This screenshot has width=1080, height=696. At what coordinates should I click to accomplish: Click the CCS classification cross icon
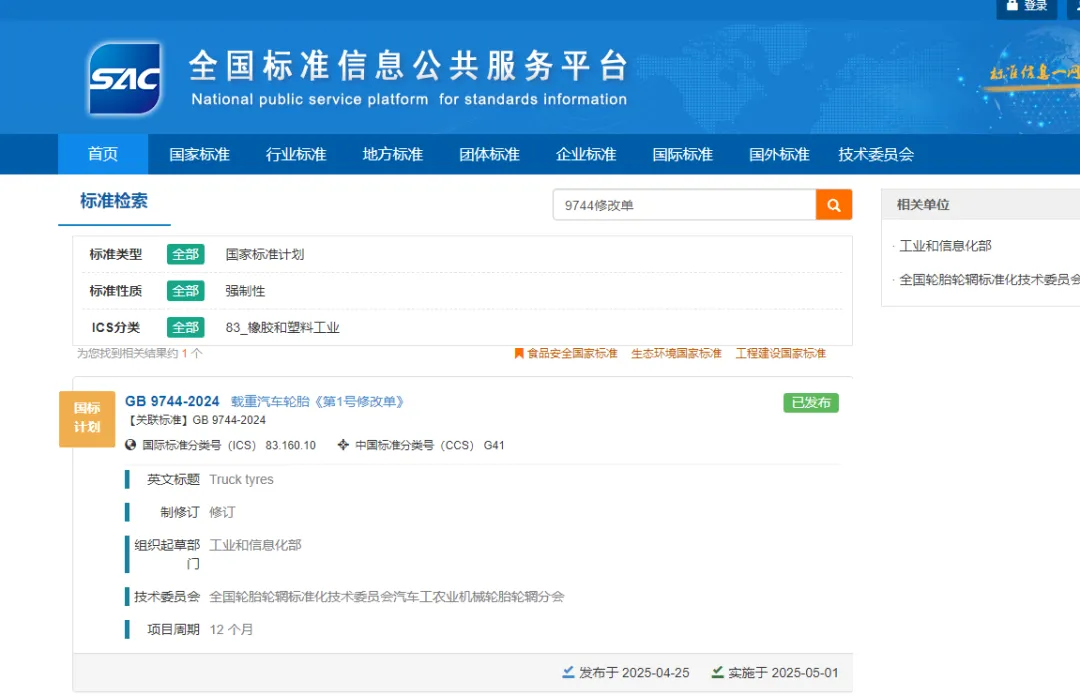click(343, 445)
